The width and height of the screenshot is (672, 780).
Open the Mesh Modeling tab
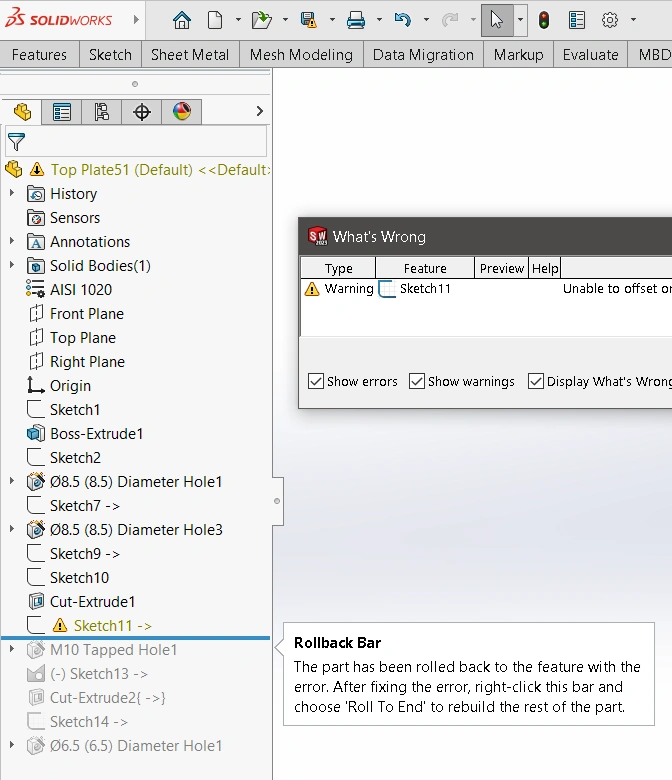point(301,54)
